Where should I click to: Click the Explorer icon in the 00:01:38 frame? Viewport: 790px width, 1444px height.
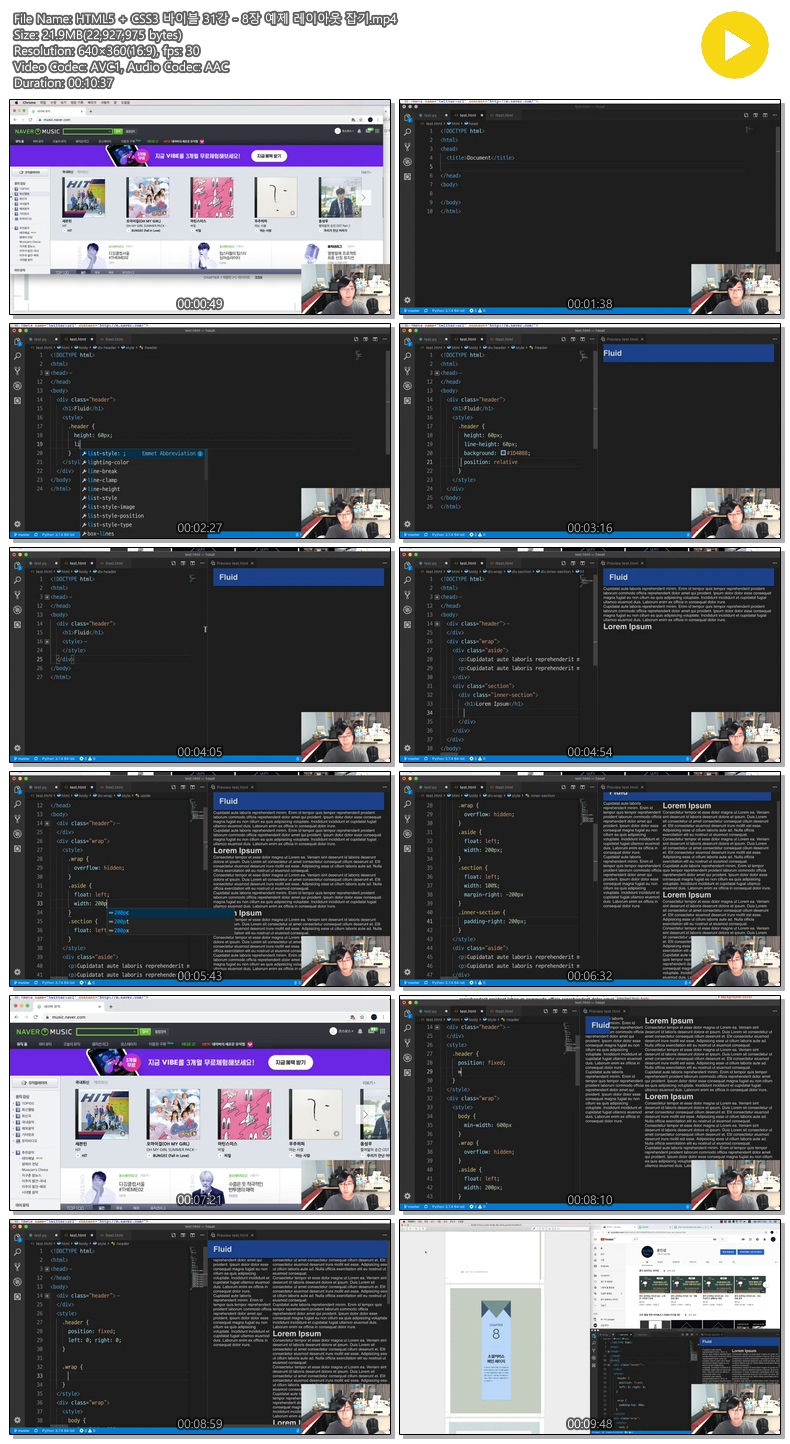pyautogui.click(x=408, y=118)
